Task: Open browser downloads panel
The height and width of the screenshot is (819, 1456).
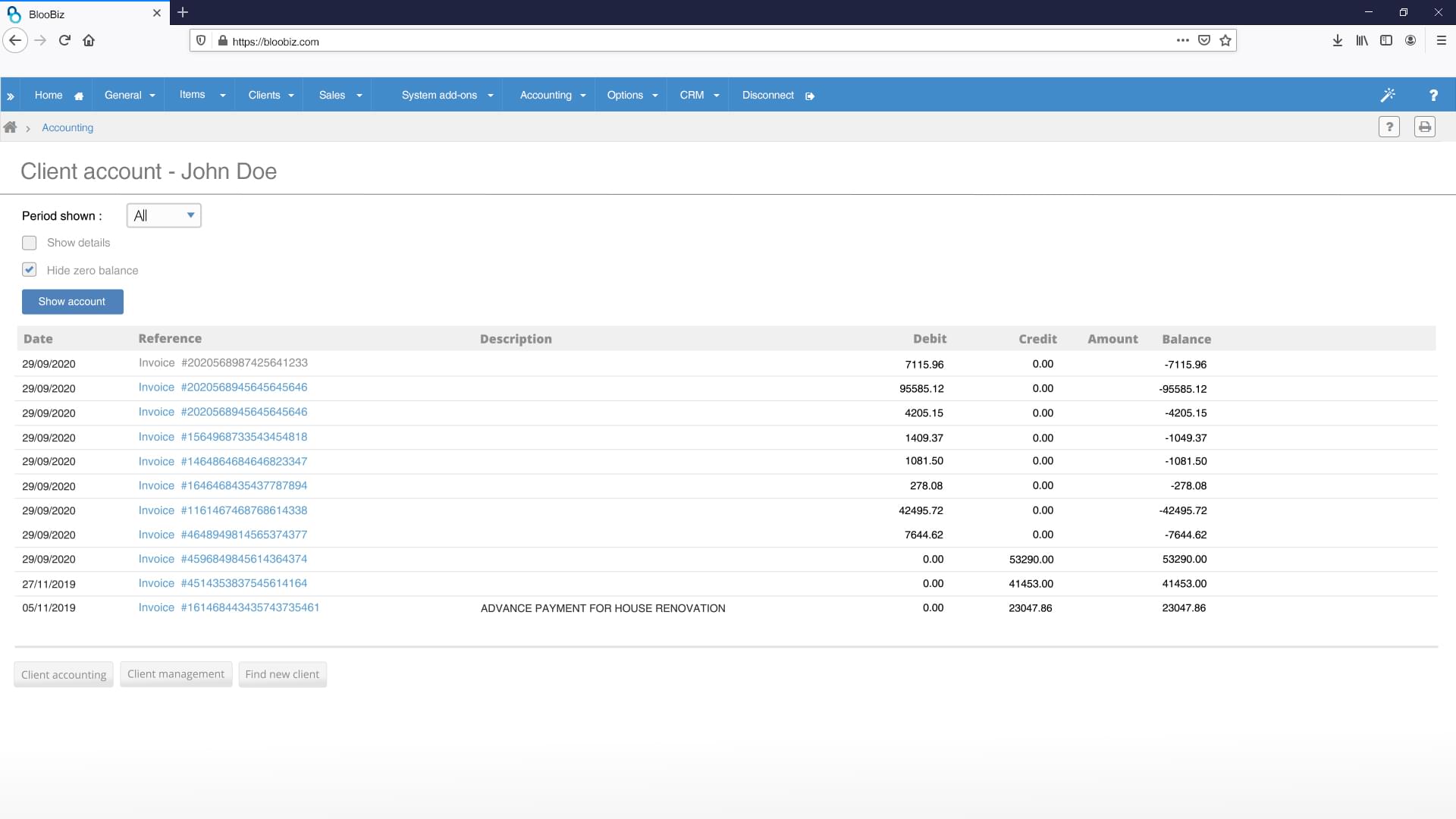Action: point(1338,40)
